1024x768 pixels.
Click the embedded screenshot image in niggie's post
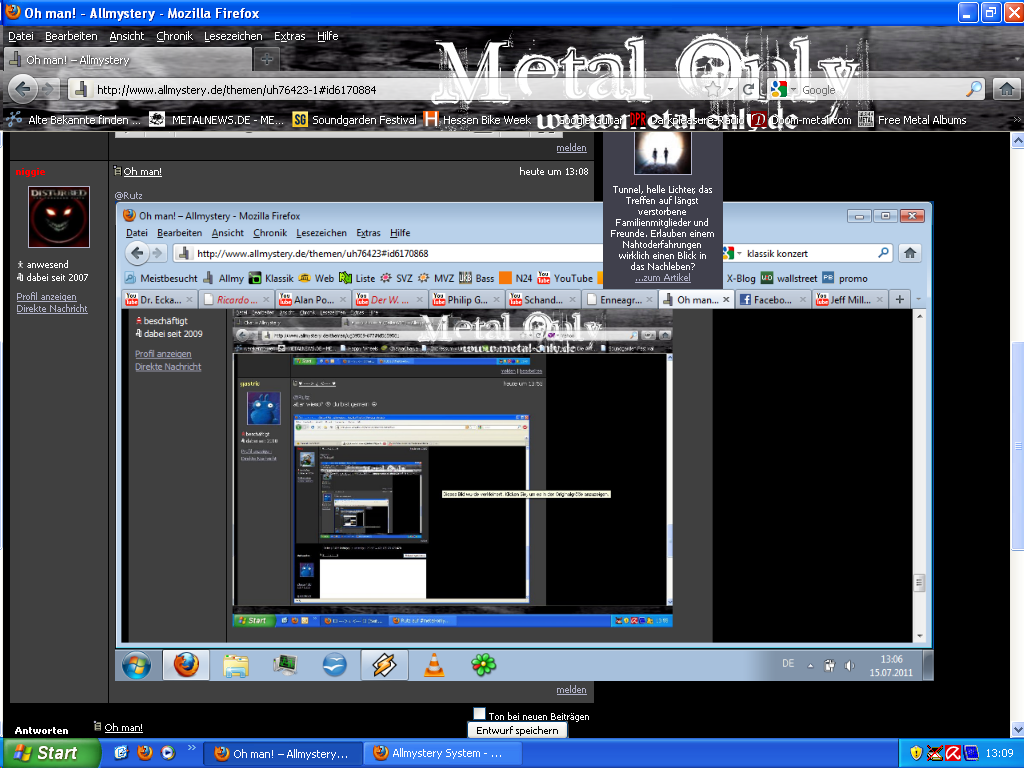click(x=524, y=441)
